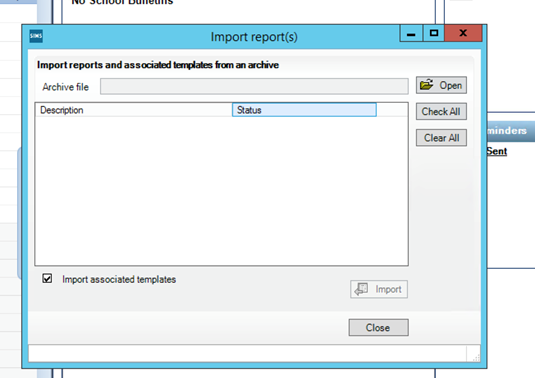This screenshot has width=535, height=378.
Task: Close the dialog with Close button
Action: 378,328
